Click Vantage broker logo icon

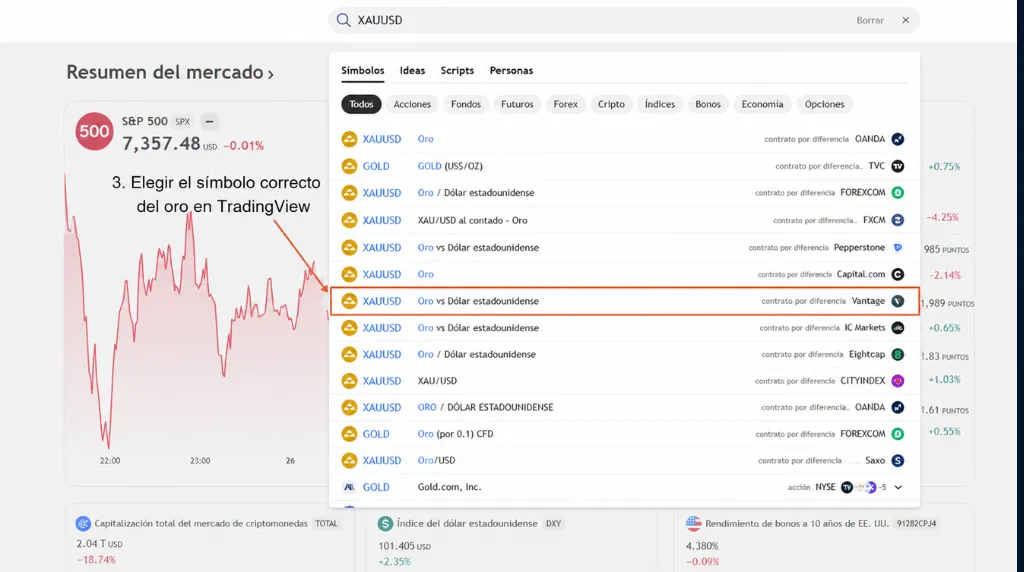pyautogui.click(x=898, y=301)
